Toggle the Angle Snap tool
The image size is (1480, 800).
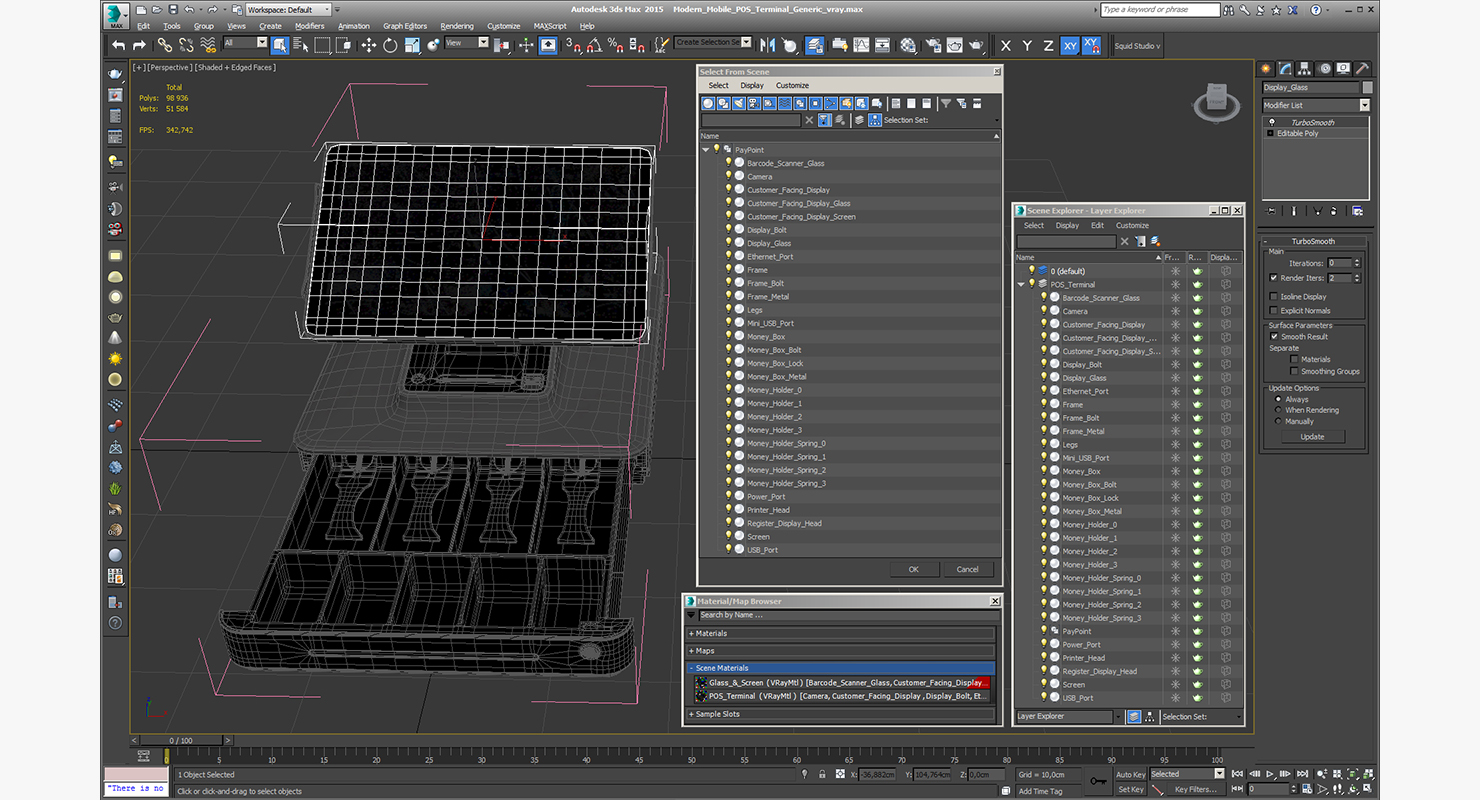(x=594, y=45)
